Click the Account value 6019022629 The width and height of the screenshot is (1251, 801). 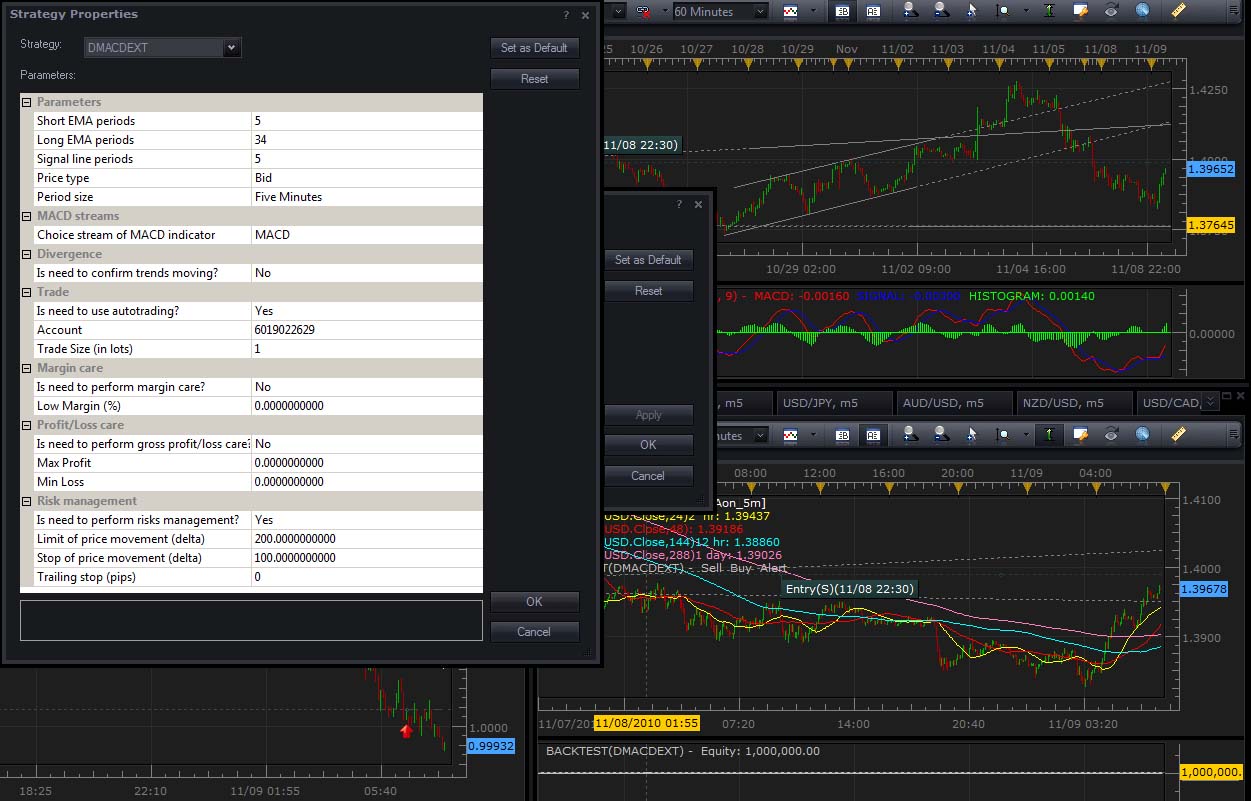(367, 330)
